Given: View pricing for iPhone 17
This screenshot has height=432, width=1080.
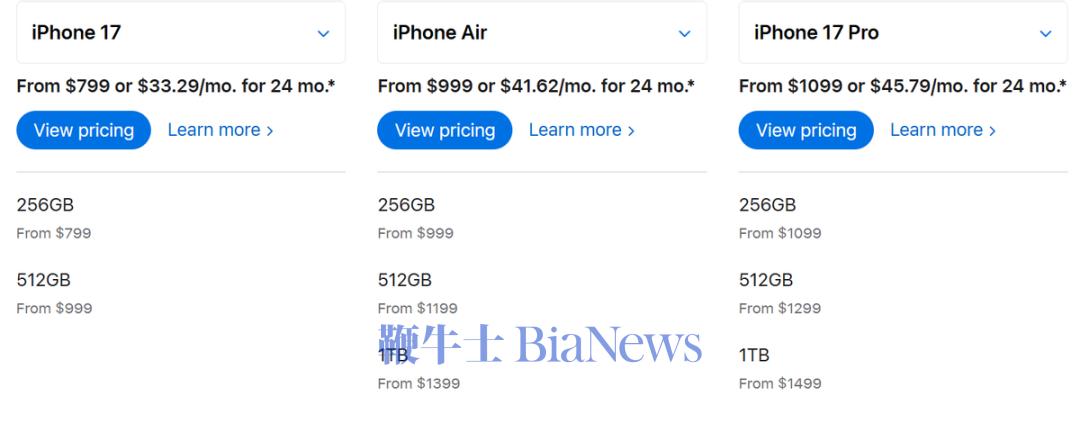Looking at the screenshot, I should point(83,130).
